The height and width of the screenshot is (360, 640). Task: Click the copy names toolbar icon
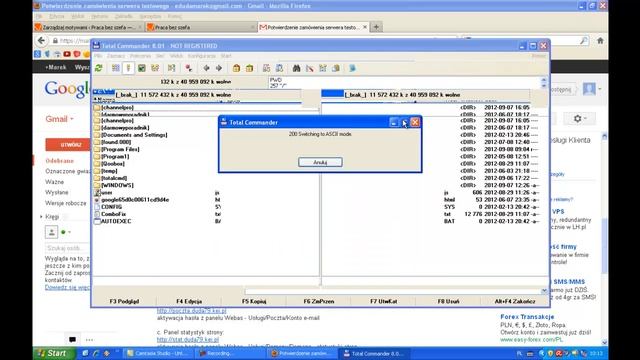point(336,68)
